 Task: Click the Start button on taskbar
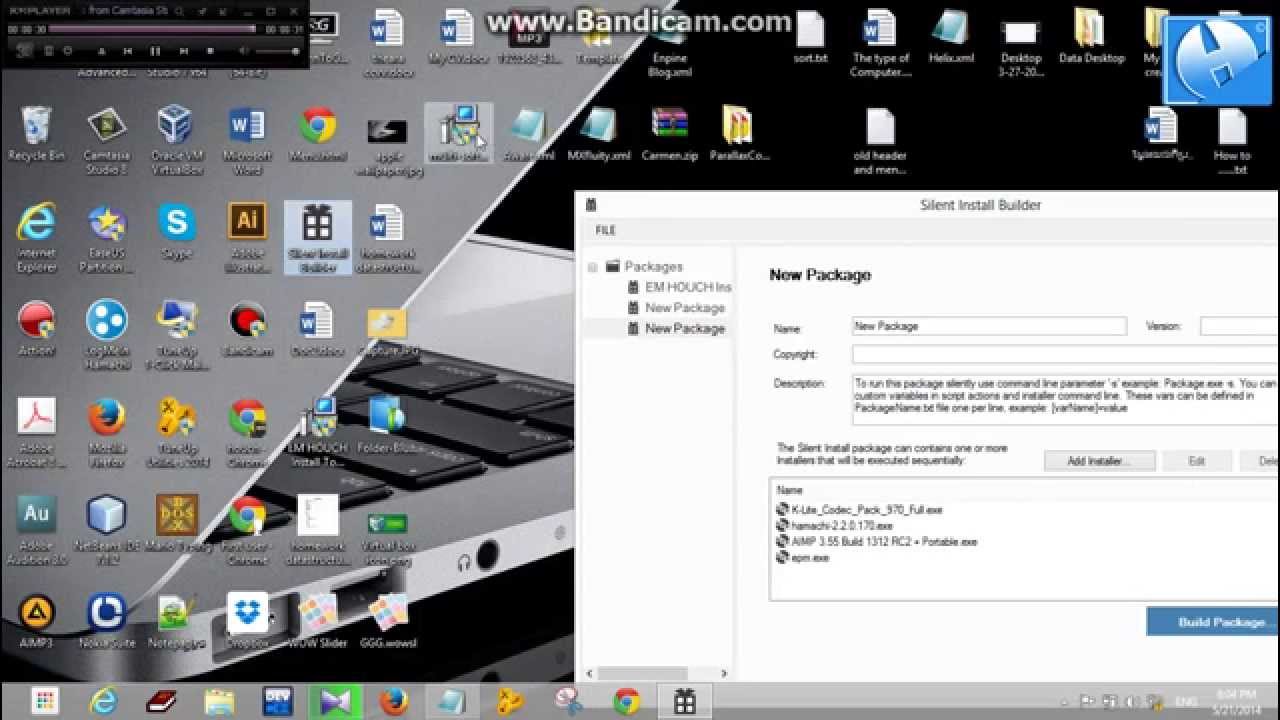(x=45, y=701)
